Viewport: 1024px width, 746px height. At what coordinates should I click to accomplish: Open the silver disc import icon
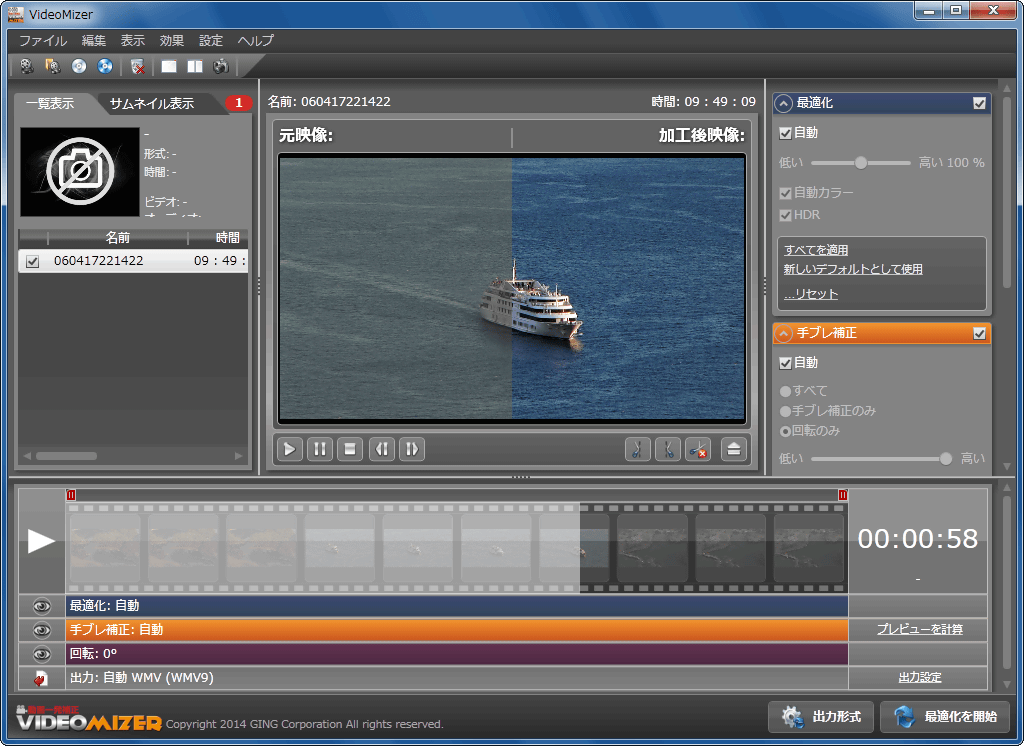(x=79, y=66)
